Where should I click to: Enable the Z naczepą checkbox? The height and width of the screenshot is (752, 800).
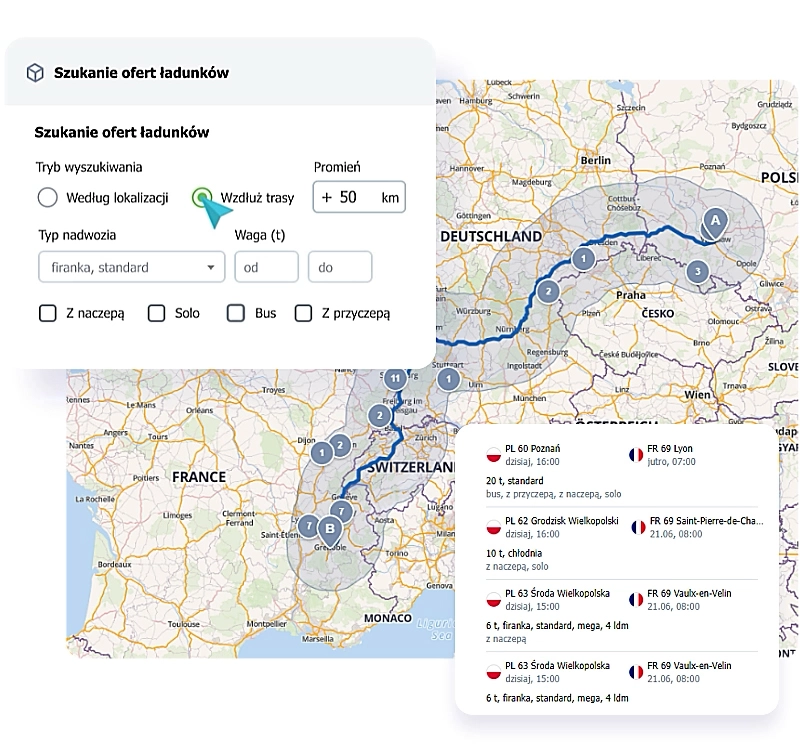pyautogui.click(x=48, y=313)
